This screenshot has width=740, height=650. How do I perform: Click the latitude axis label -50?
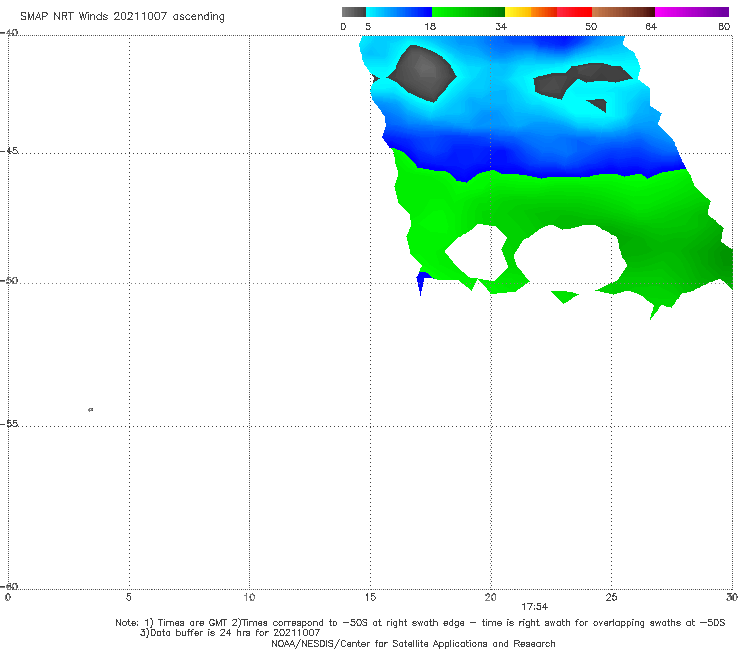9,280
